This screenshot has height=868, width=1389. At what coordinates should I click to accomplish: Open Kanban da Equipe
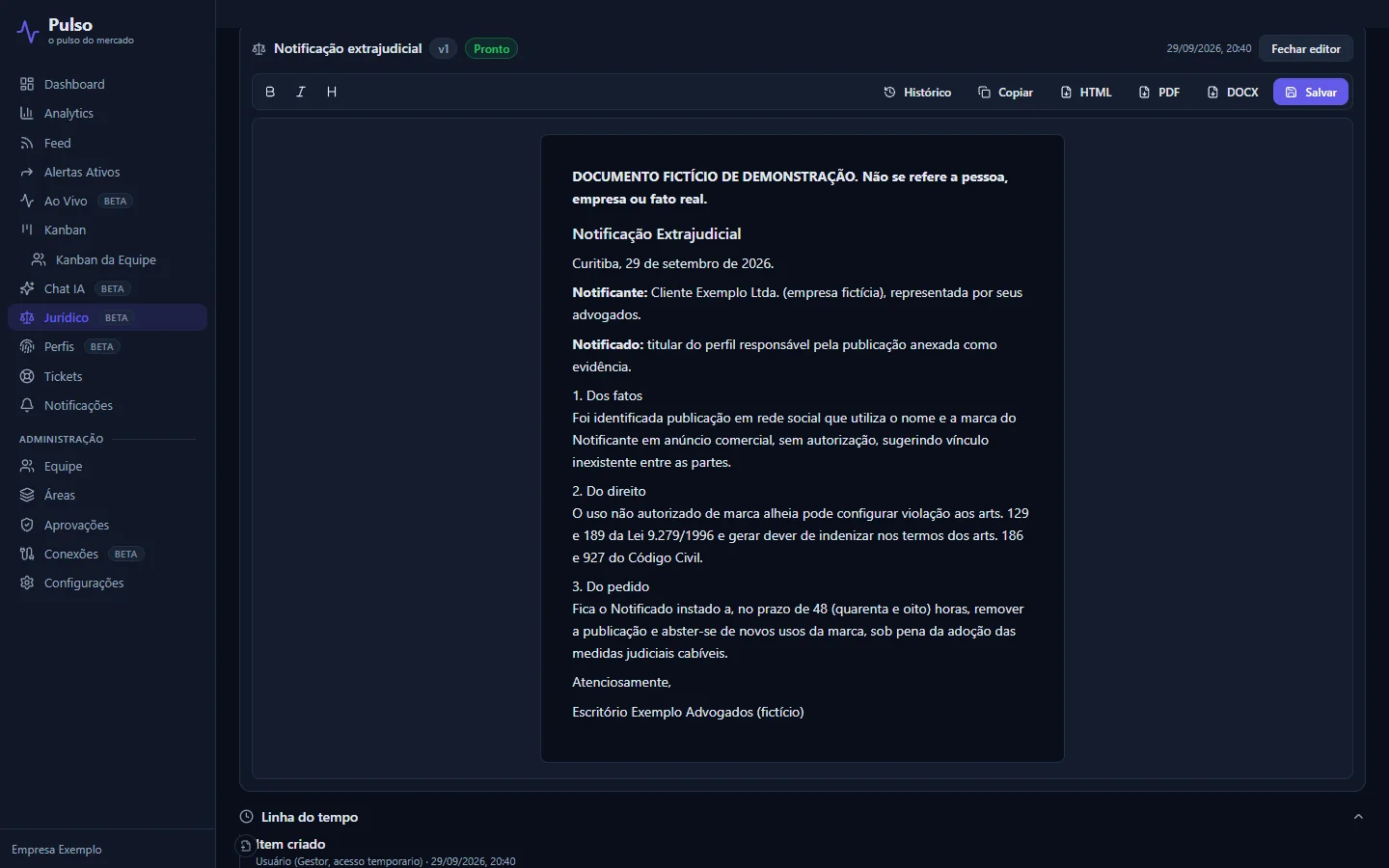click(113, 259)
